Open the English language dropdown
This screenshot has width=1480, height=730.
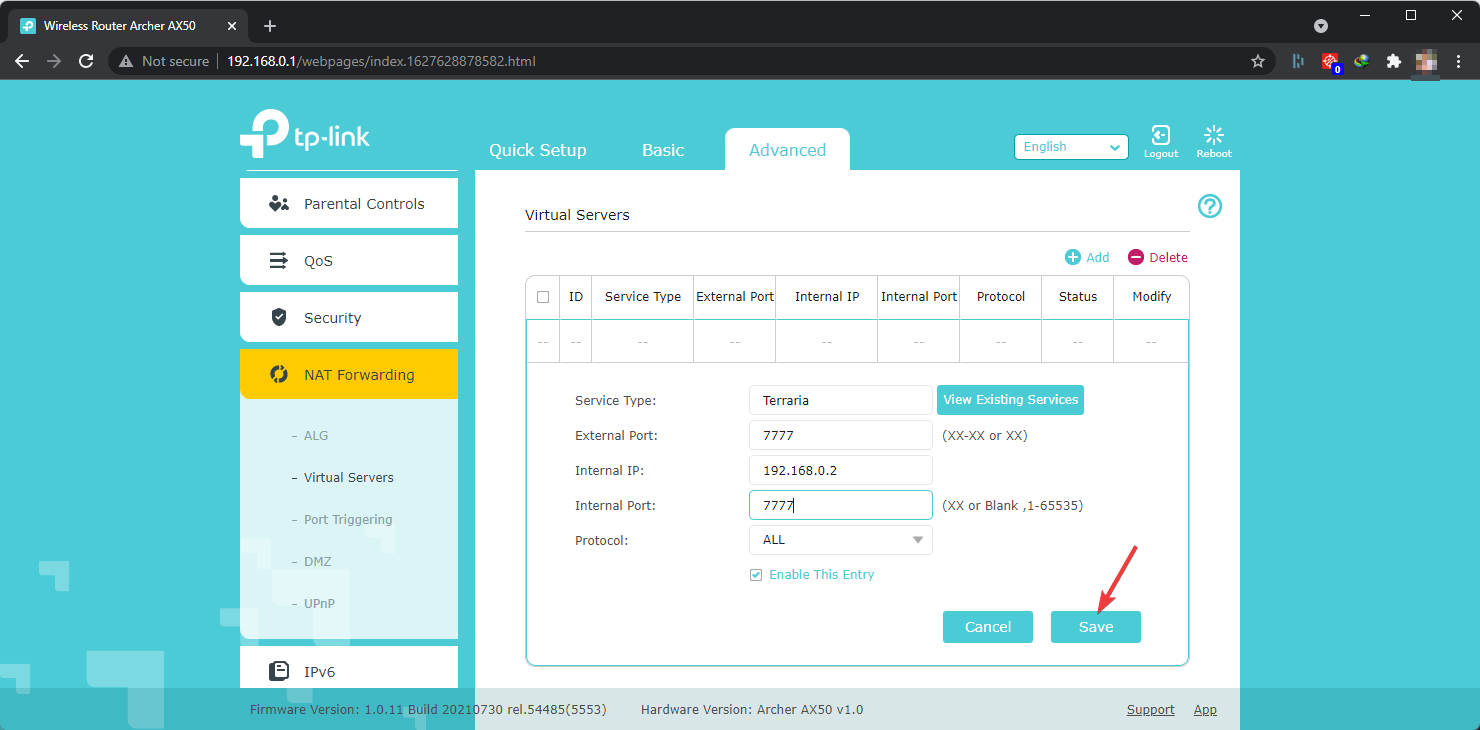click(1071, 147)
